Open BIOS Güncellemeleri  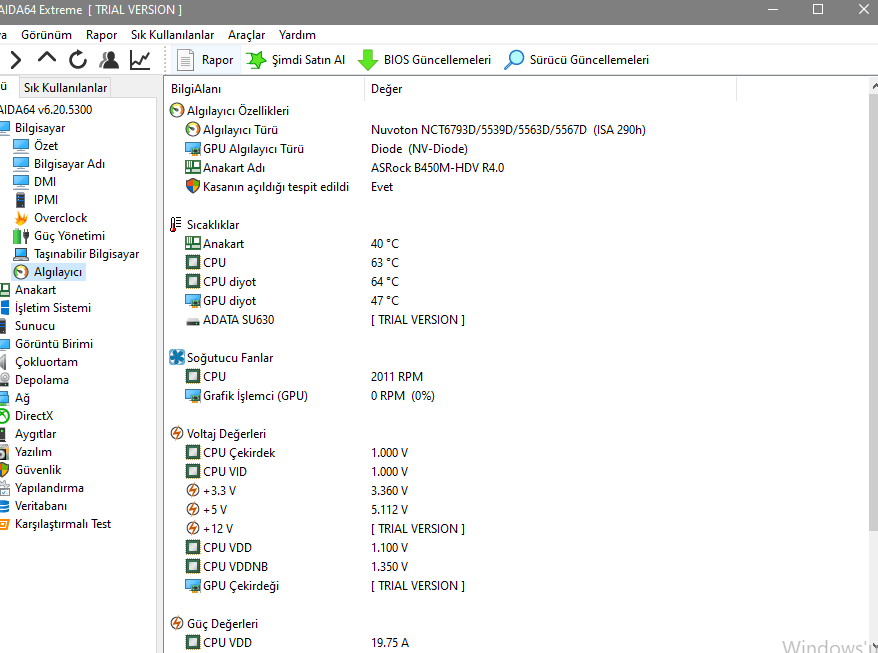pyautogui.click(x=424, y=60)
